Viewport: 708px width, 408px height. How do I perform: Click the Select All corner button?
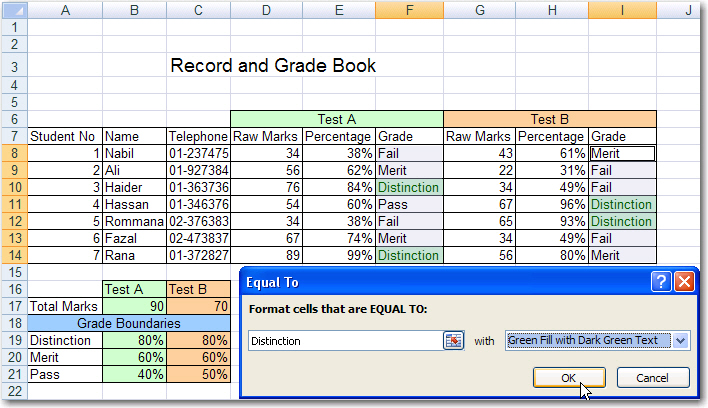coord(14,10)
